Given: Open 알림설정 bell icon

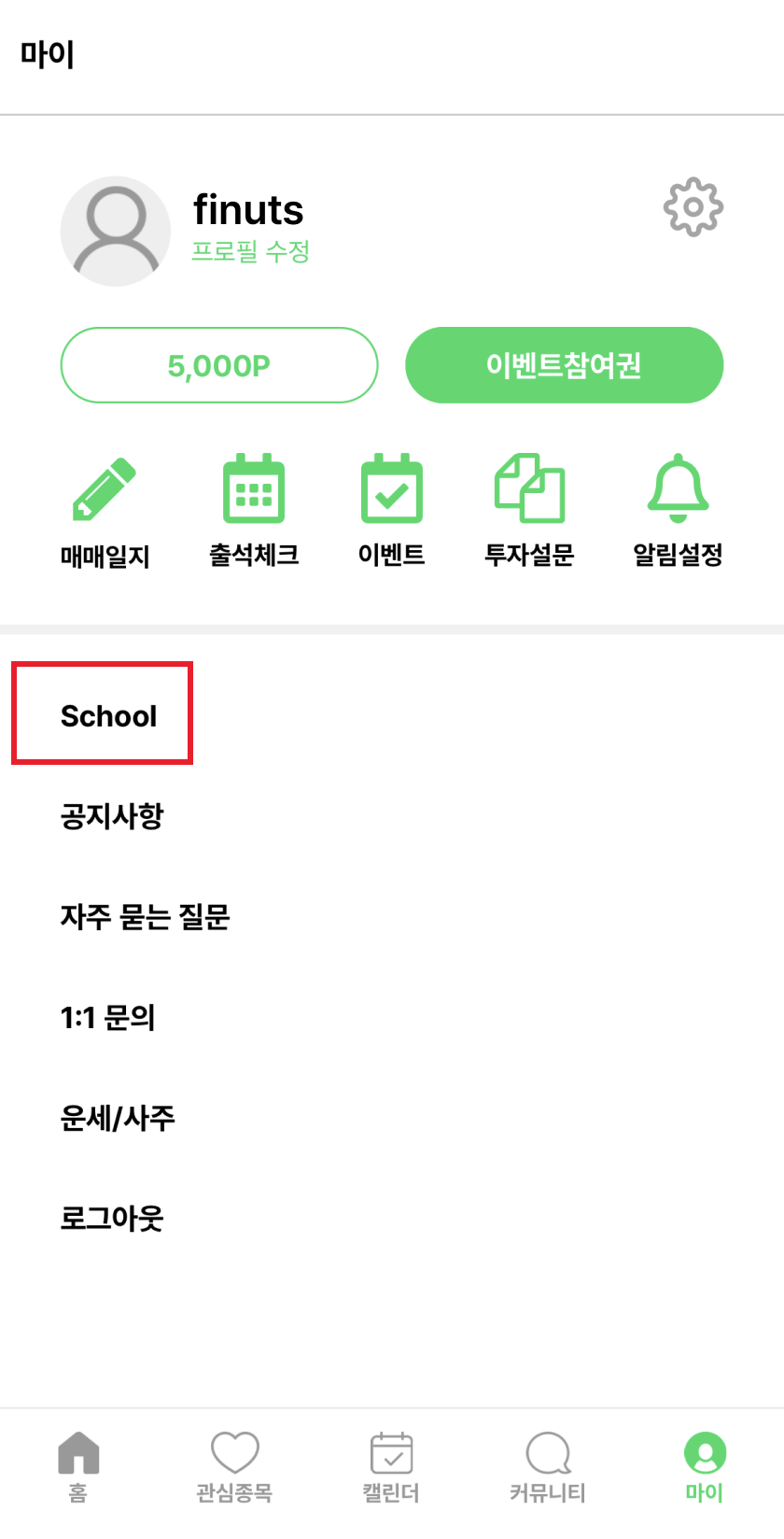Looking at the screenshot, I should [679, 488].
